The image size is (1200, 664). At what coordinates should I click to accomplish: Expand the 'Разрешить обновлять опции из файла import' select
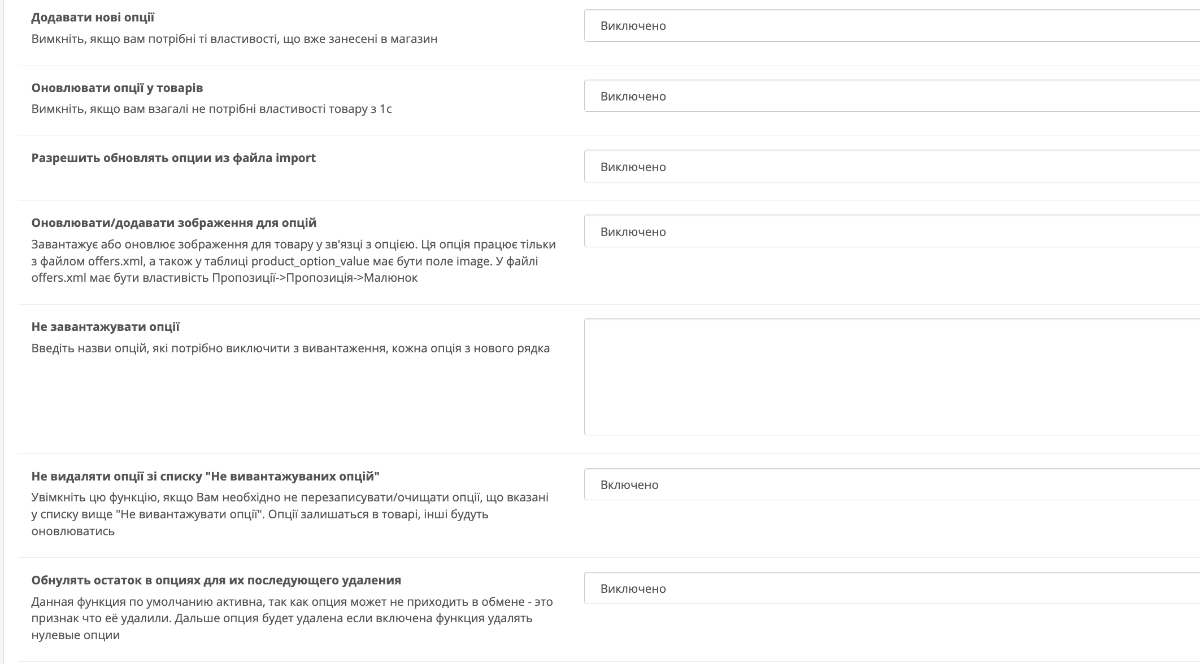pos(892,166)
